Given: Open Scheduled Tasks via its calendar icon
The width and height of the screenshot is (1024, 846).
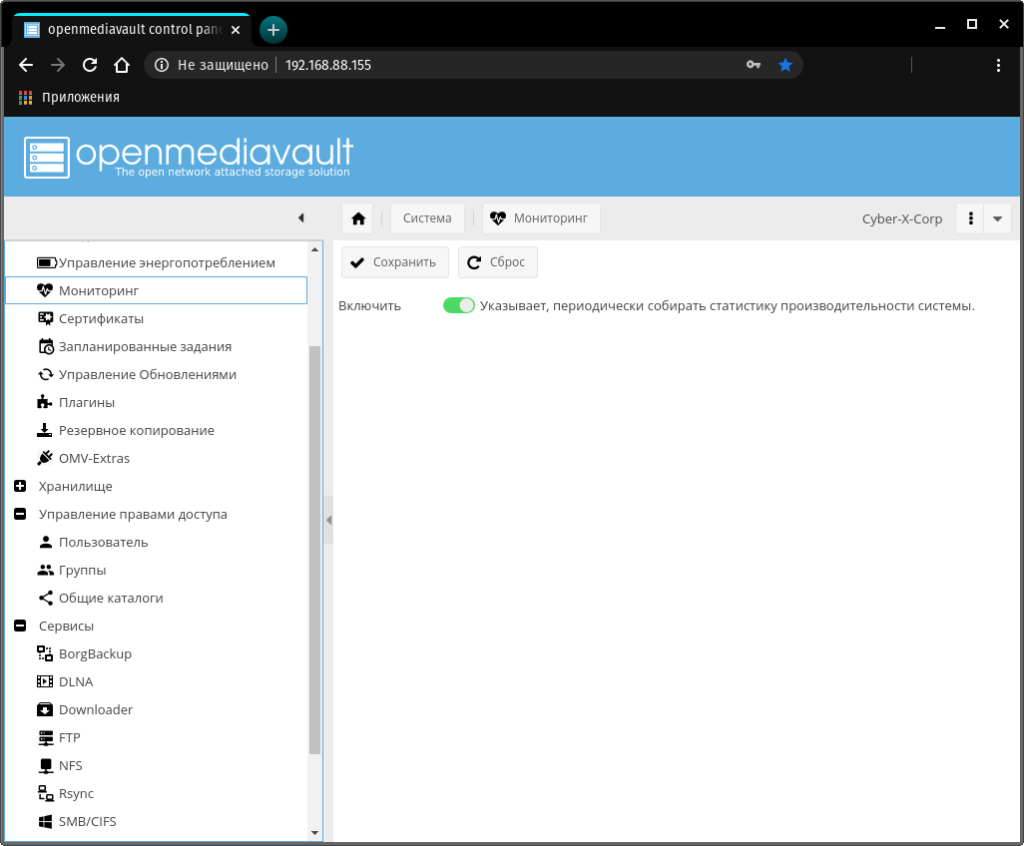Looking at the screenshot, I should coord(45,347).
